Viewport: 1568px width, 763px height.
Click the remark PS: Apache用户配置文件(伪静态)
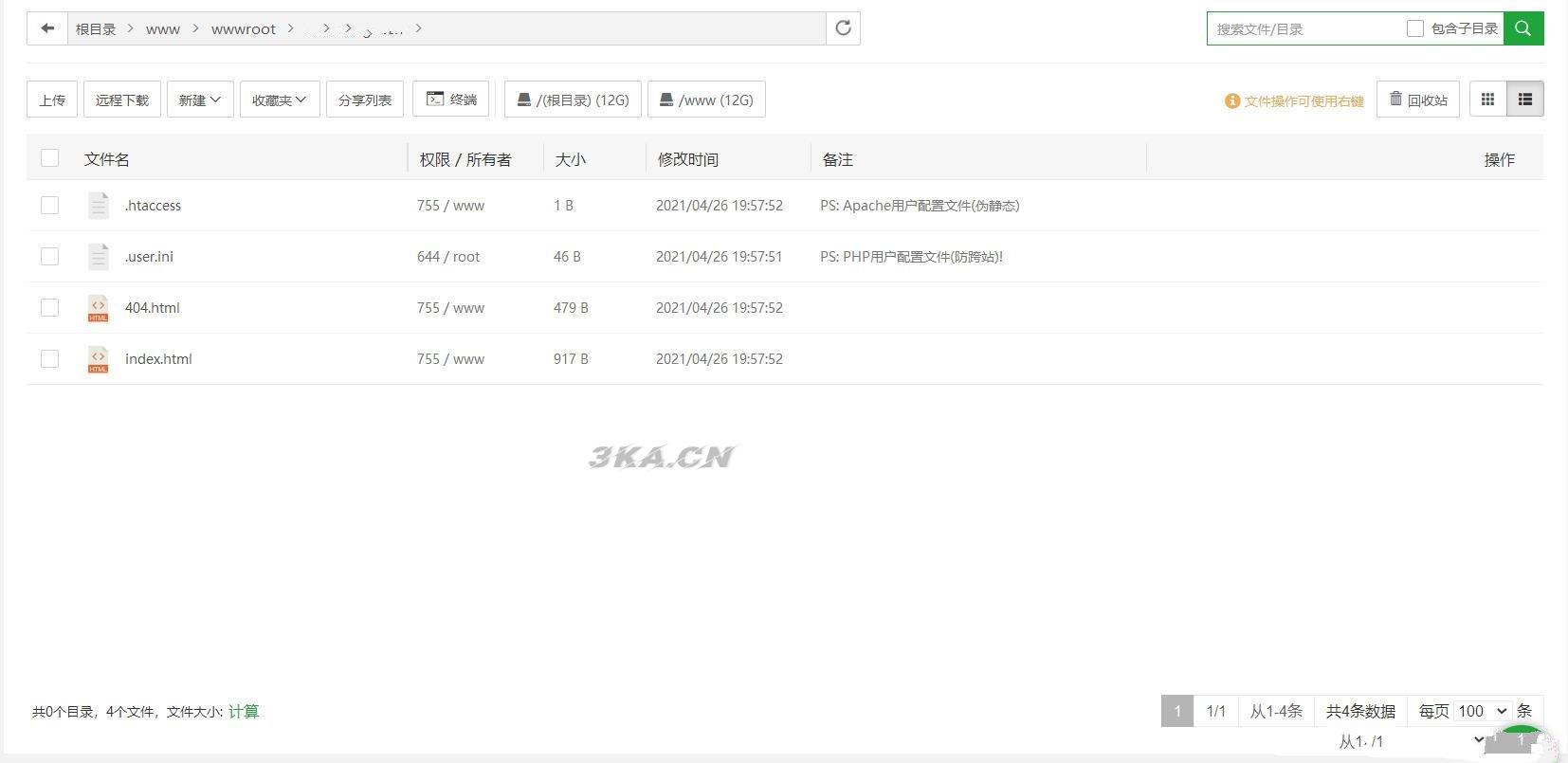[920, 206]
